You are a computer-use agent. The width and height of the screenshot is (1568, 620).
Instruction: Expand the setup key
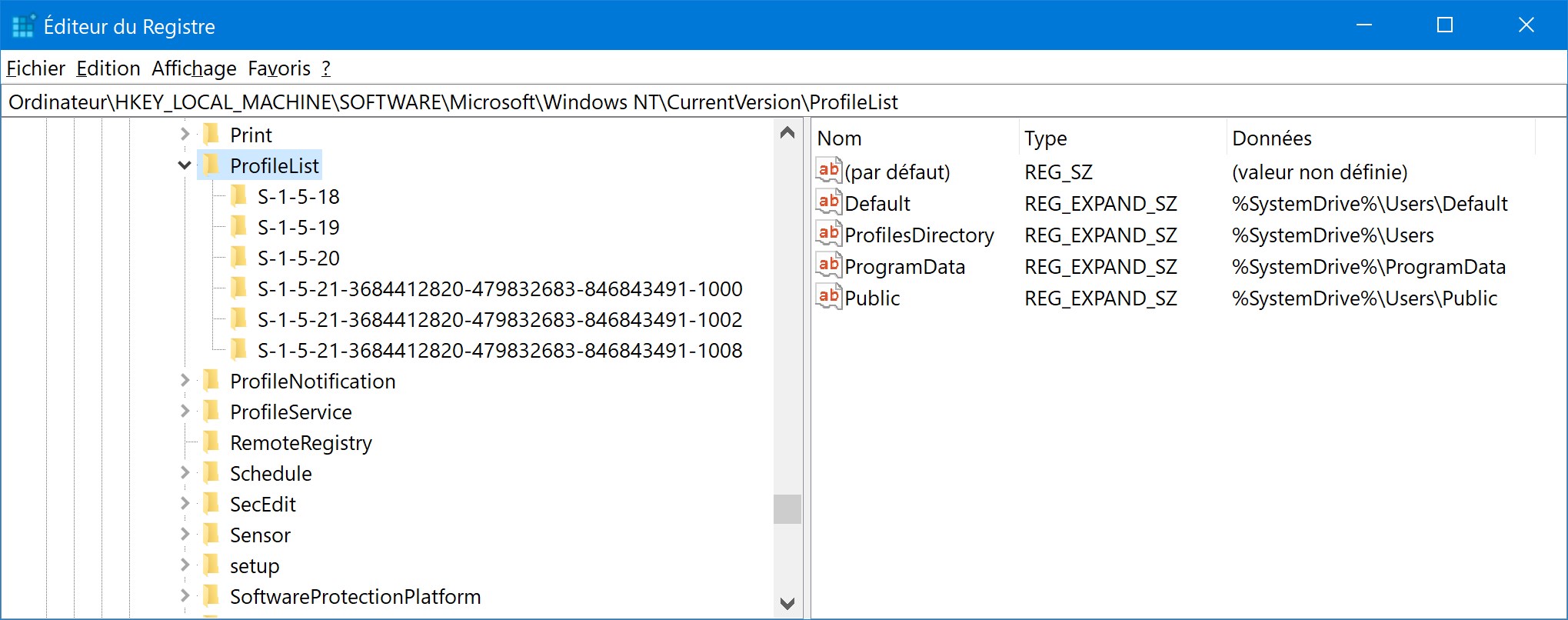pos(185,565)
